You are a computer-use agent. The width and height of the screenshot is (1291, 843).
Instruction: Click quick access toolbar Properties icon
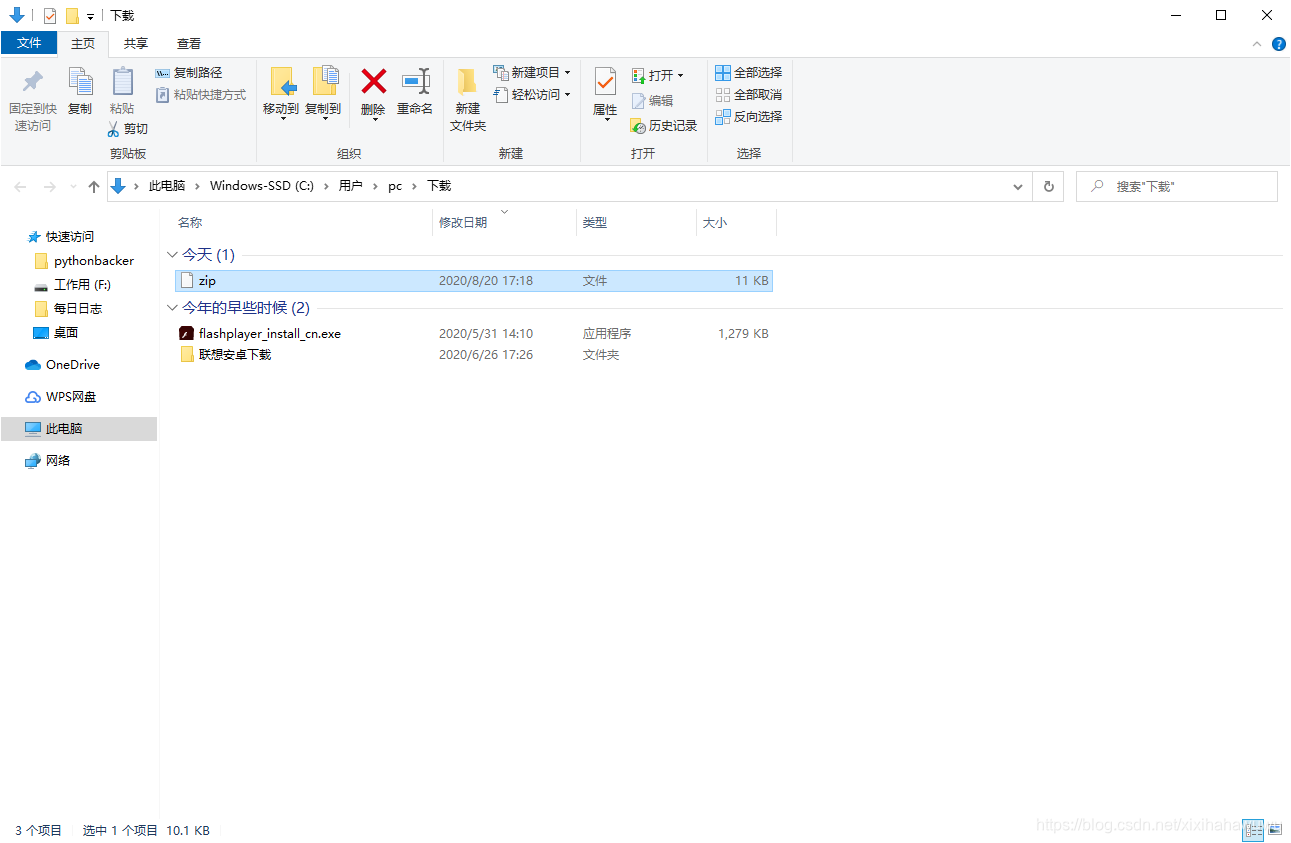[x=50, y=16]
